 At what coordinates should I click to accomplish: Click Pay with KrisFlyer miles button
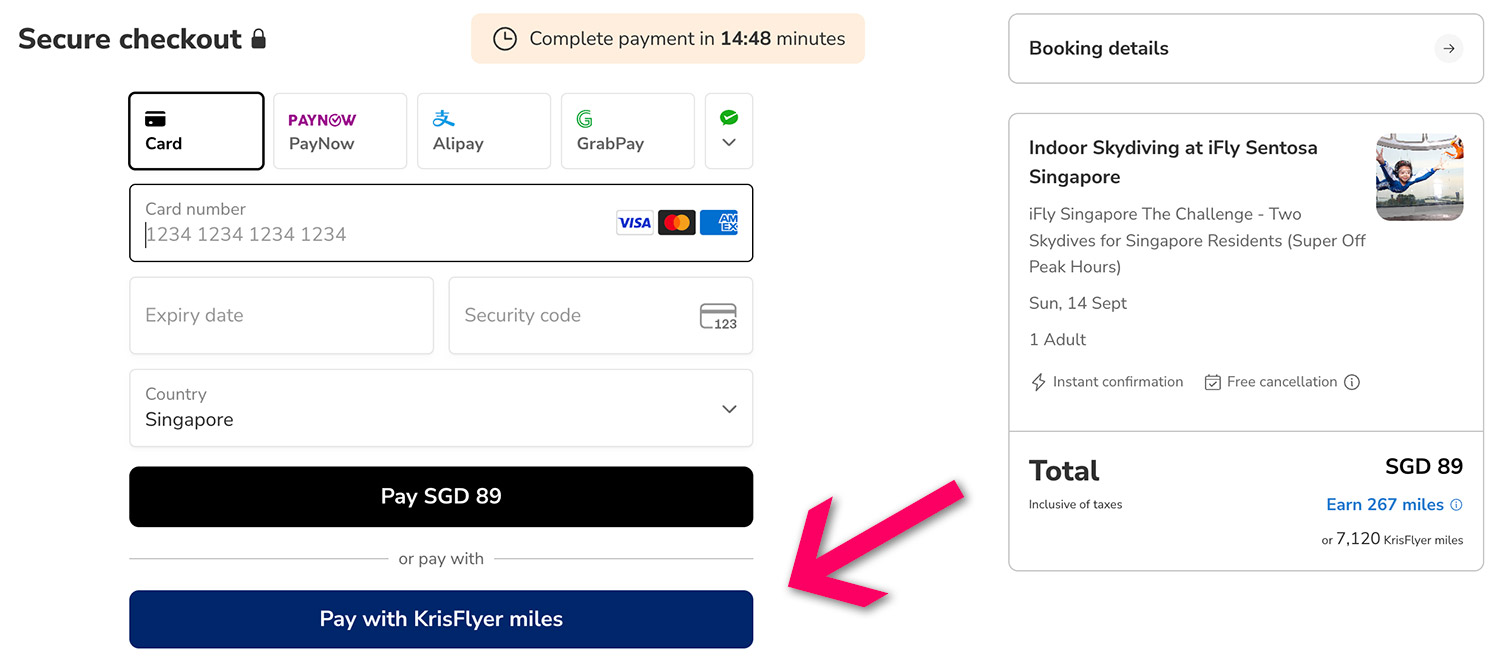click(441, 619)
